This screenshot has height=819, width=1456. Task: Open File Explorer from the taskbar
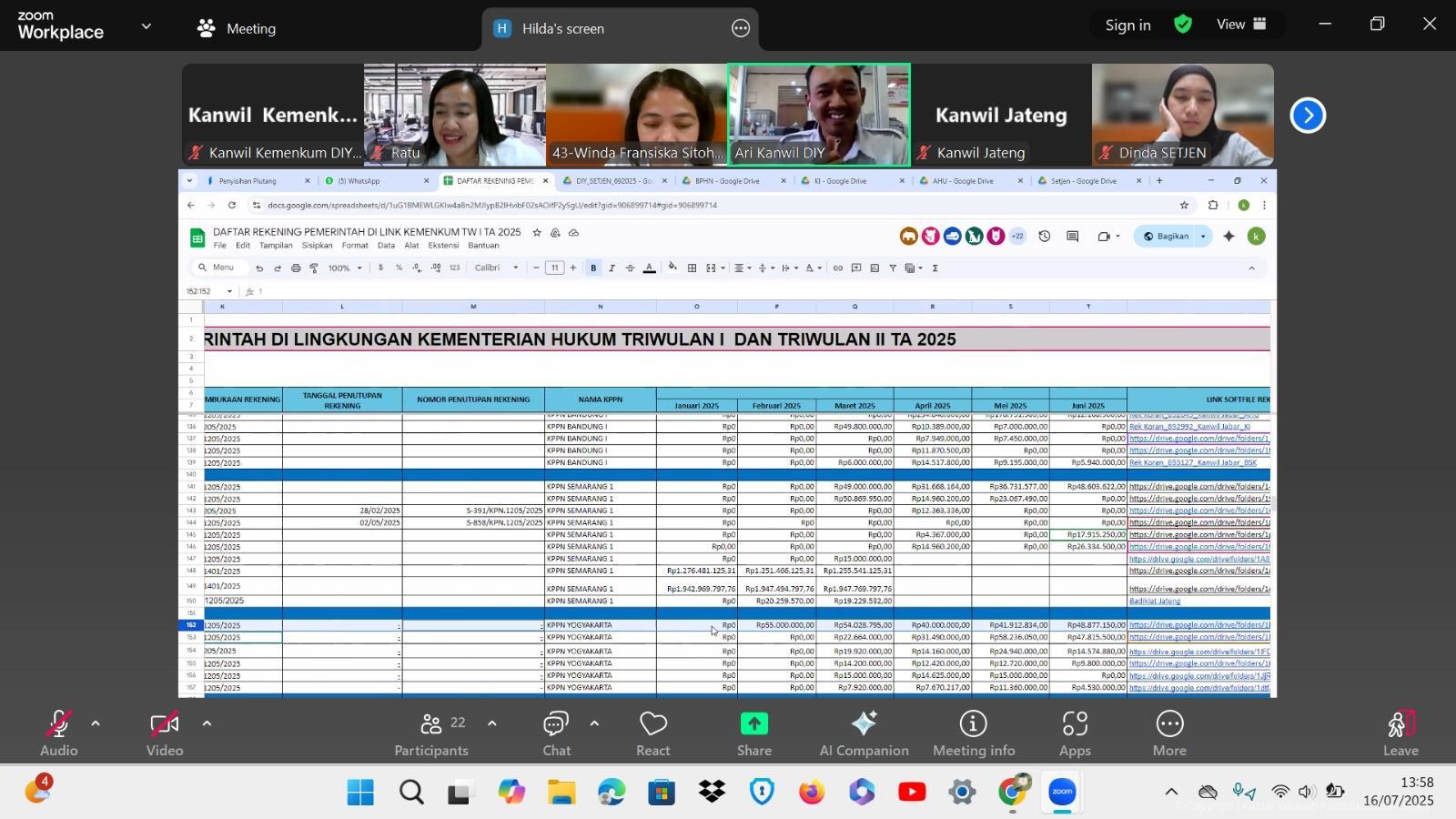[561, 793]
